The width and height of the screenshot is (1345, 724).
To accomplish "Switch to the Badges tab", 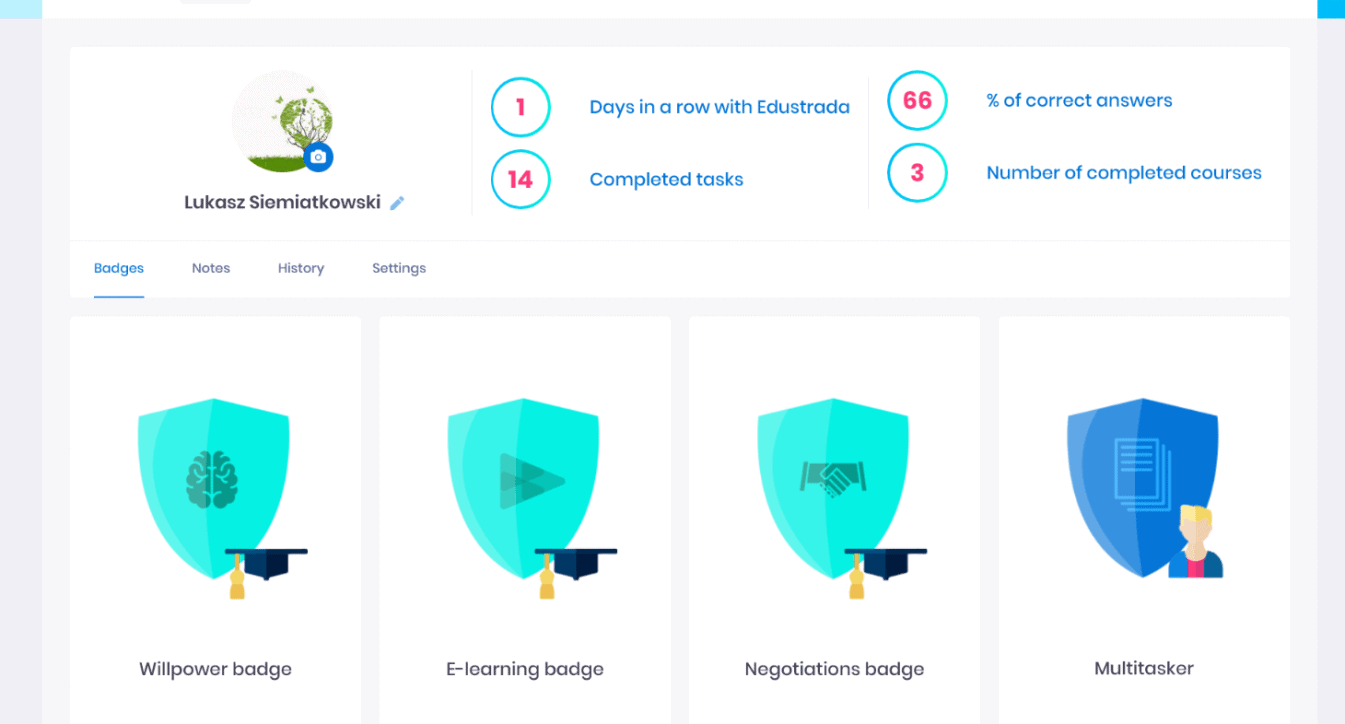I will point(119,268).
